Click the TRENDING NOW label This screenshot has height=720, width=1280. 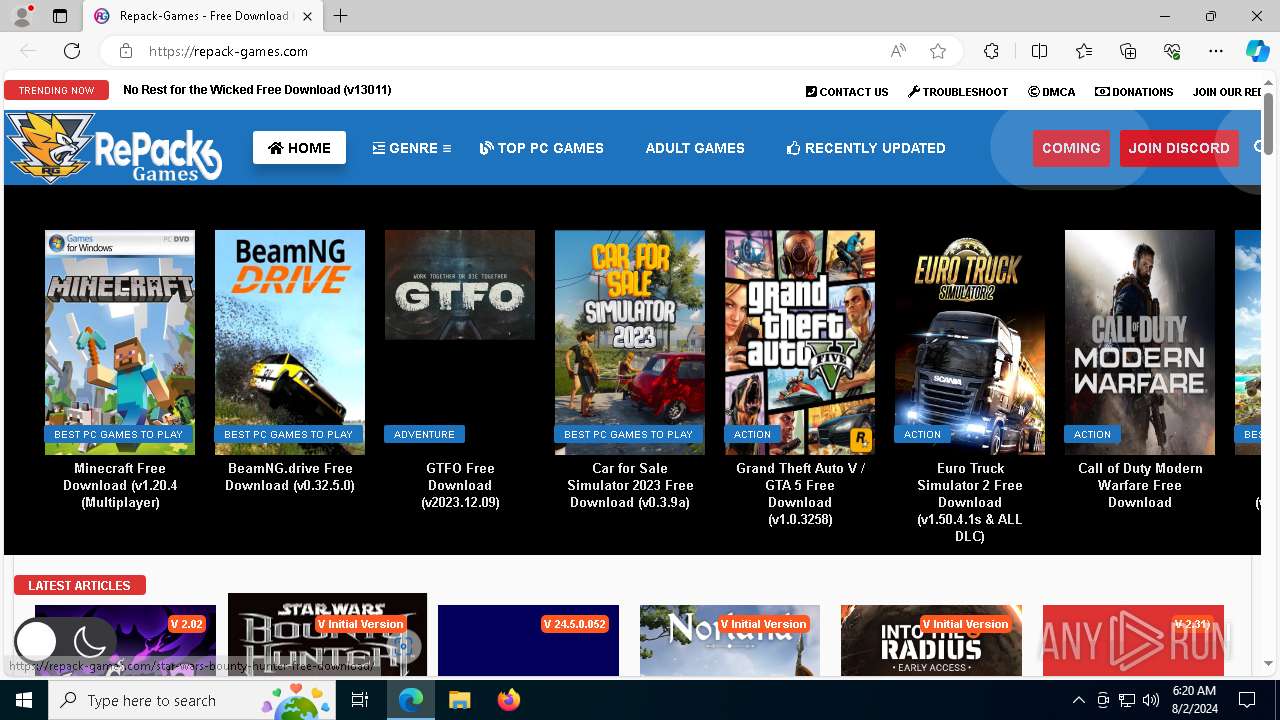(56, 90)
